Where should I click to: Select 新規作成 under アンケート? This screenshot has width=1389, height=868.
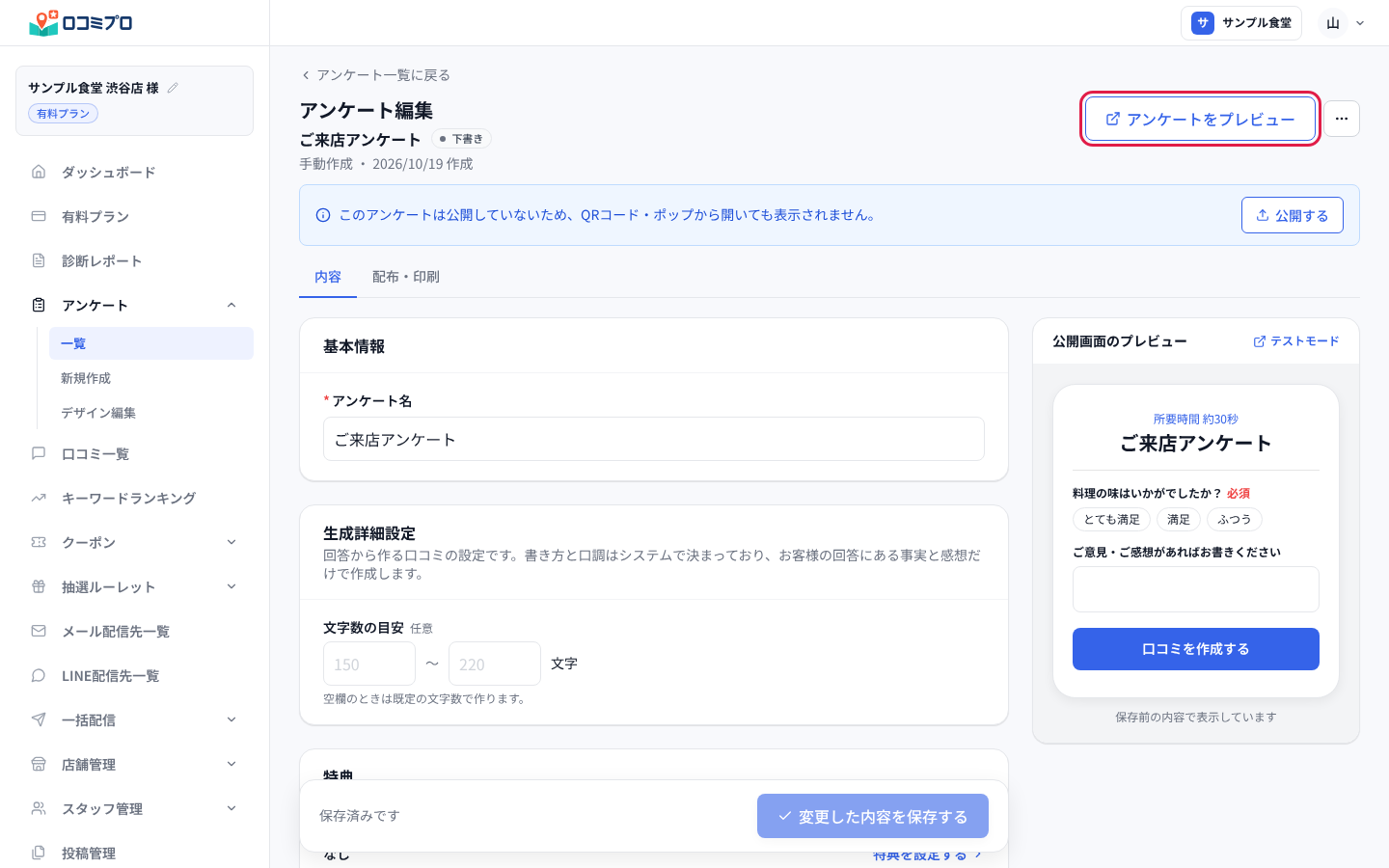pos(151,378)
